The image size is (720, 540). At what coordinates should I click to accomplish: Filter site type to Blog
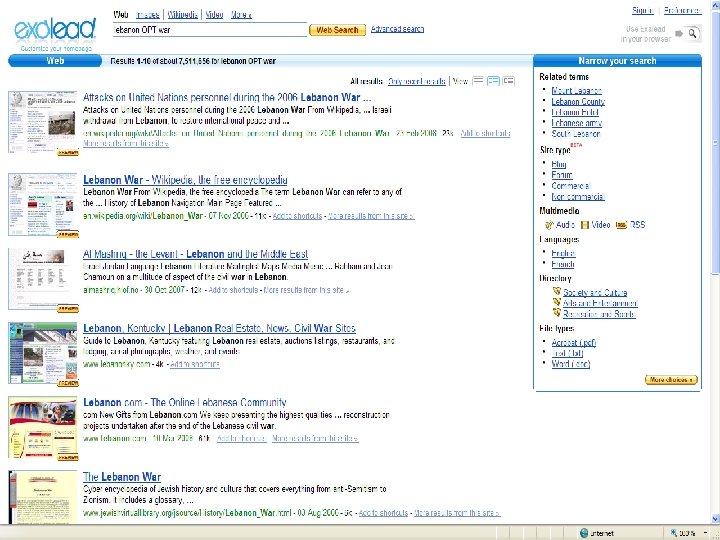[558, 164]
